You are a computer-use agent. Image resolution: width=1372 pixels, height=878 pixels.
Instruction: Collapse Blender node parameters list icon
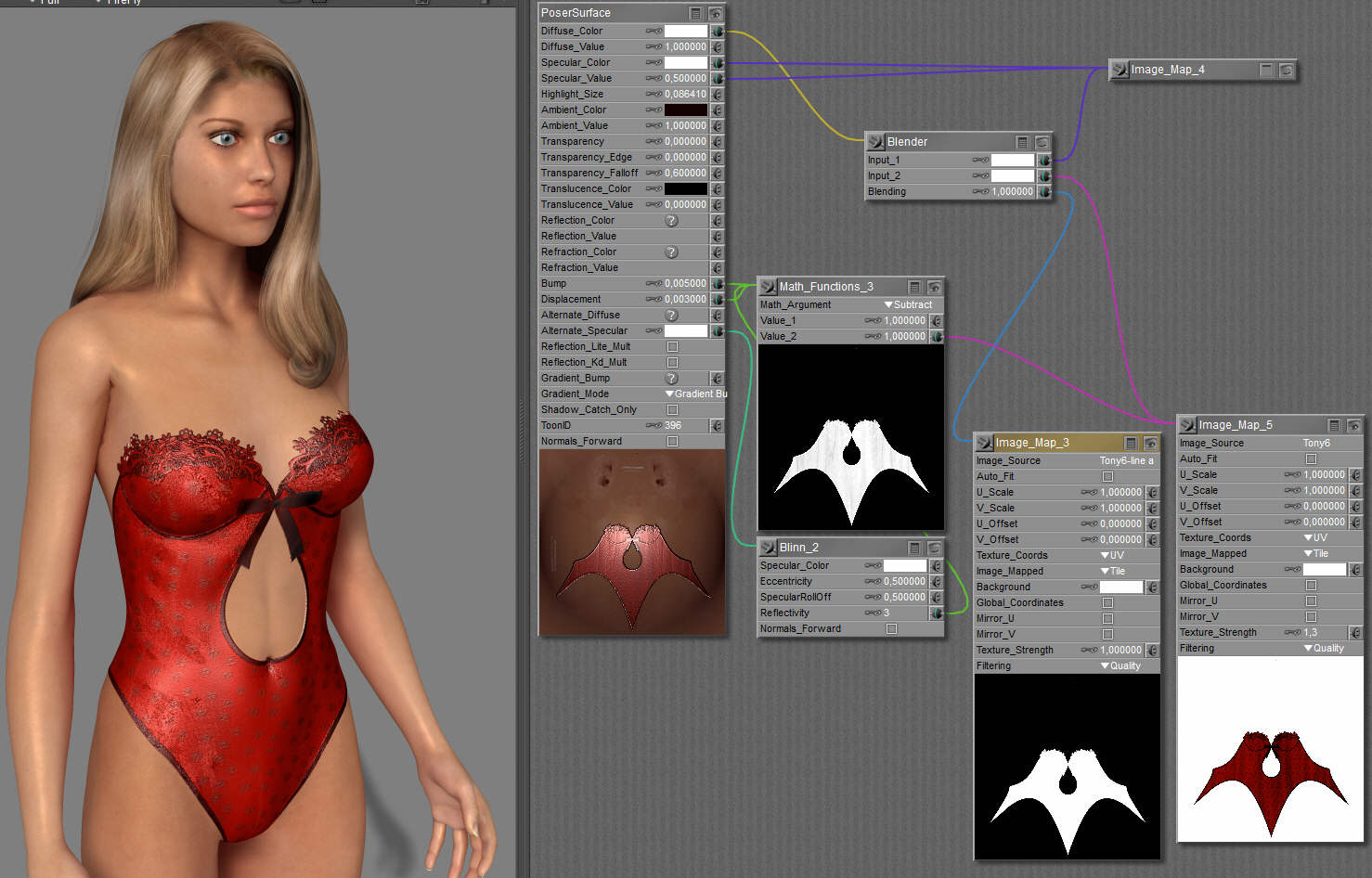click(x=1022, y=142)
